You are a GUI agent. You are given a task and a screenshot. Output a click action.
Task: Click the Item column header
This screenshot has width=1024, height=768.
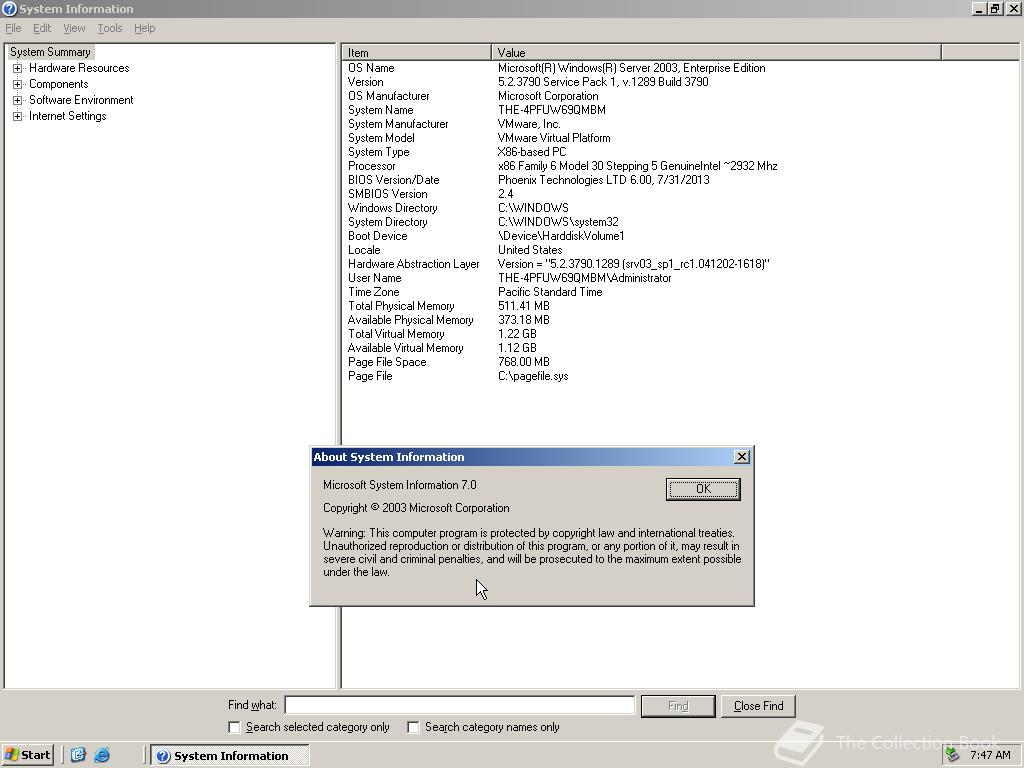416,52
